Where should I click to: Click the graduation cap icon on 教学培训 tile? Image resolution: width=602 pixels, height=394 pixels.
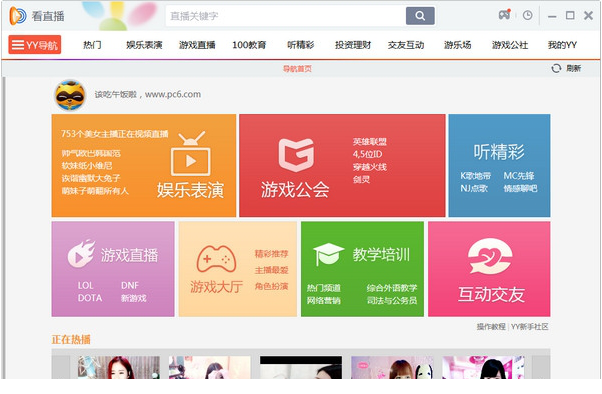click(328, 254)
